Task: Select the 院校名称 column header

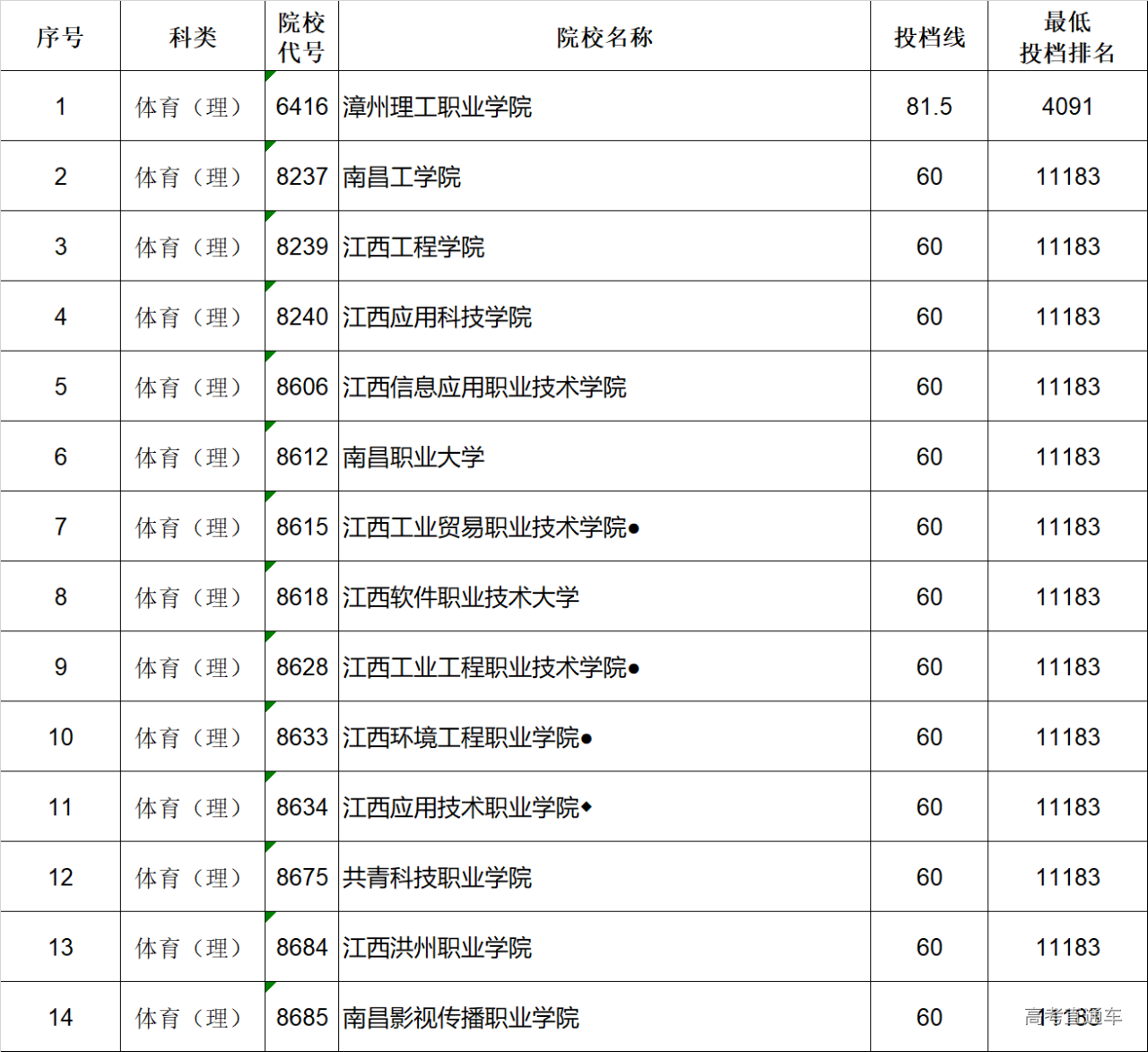Action: coord(604,37)
